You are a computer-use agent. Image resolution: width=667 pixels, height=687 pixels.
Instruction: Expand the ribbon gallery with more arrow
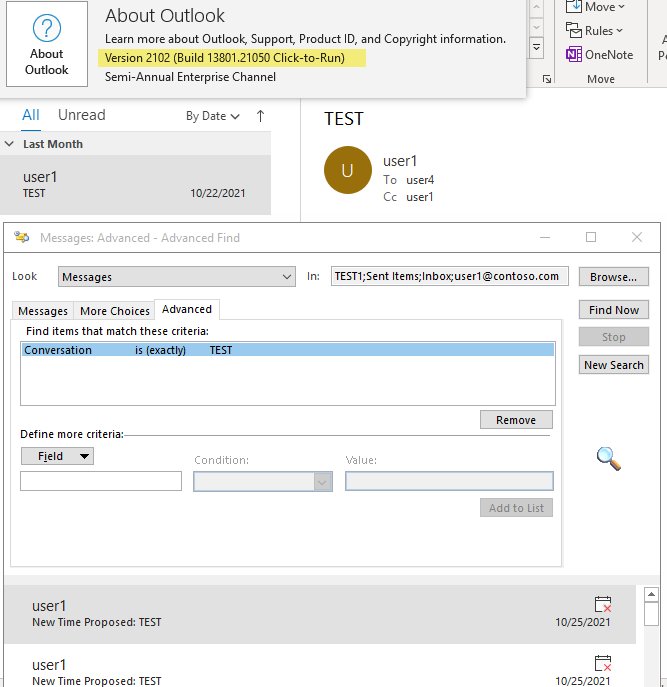click(536, 47)
